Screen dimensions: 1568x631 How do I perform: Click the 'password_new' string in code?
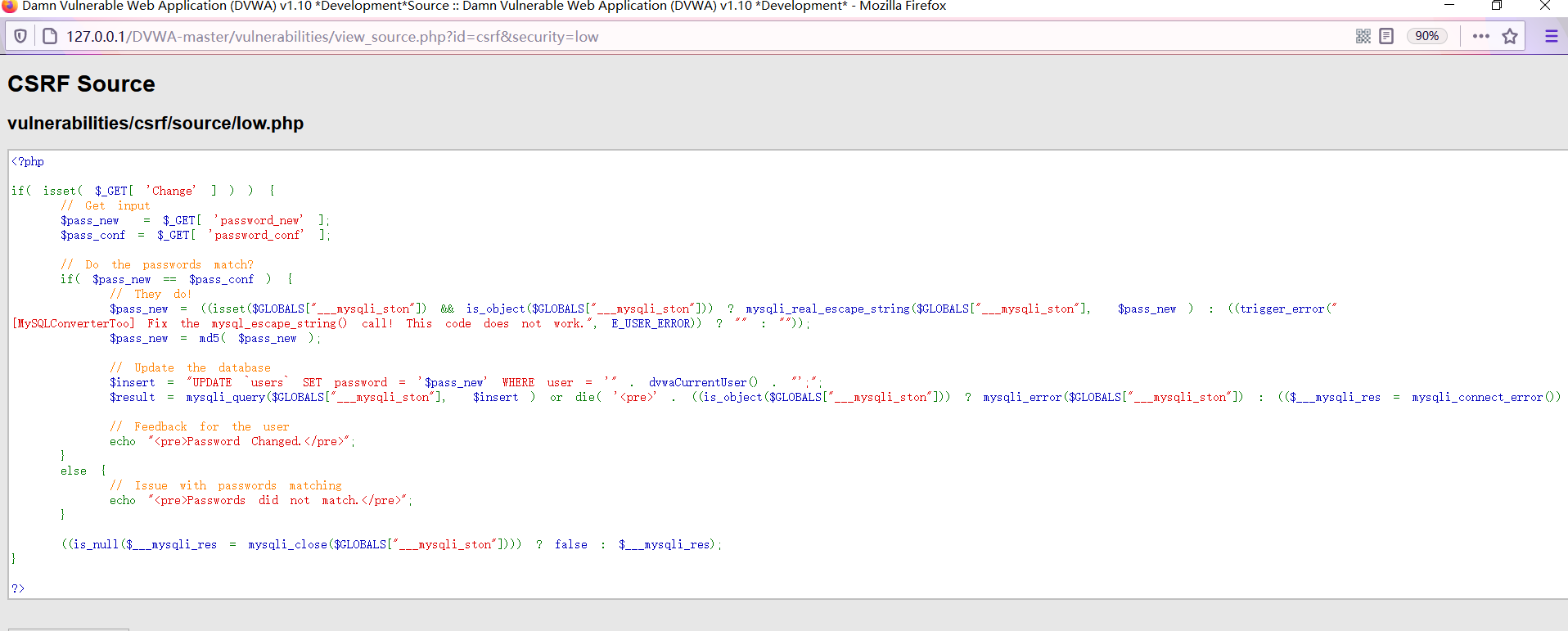tap(259, 221)
